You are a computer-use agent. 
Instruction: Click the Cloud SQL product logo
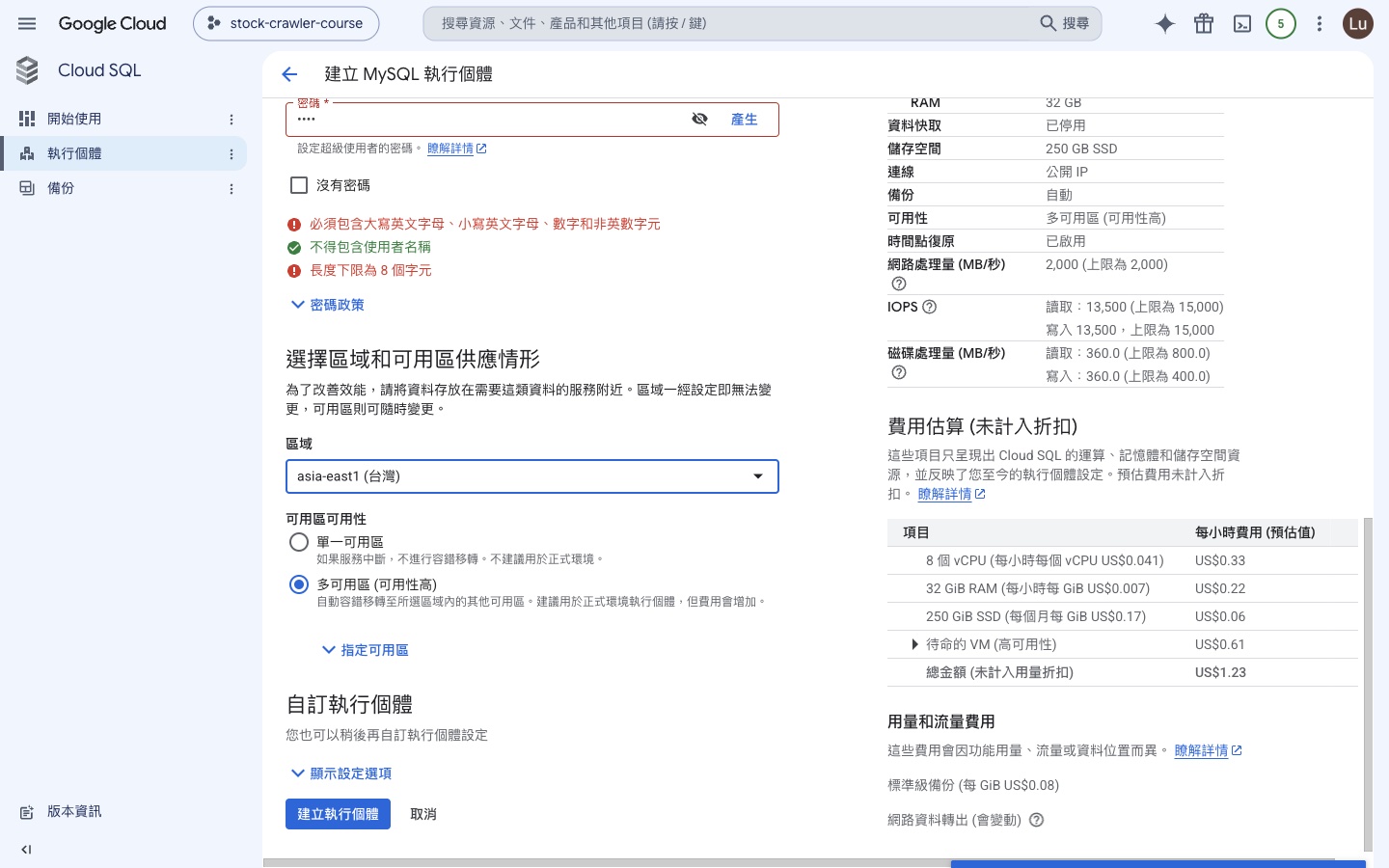point(27,70)
